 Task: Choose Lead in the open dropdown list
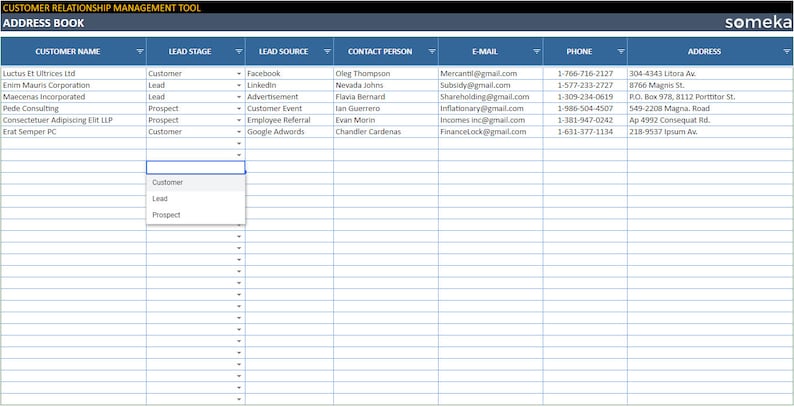(196, 199)
